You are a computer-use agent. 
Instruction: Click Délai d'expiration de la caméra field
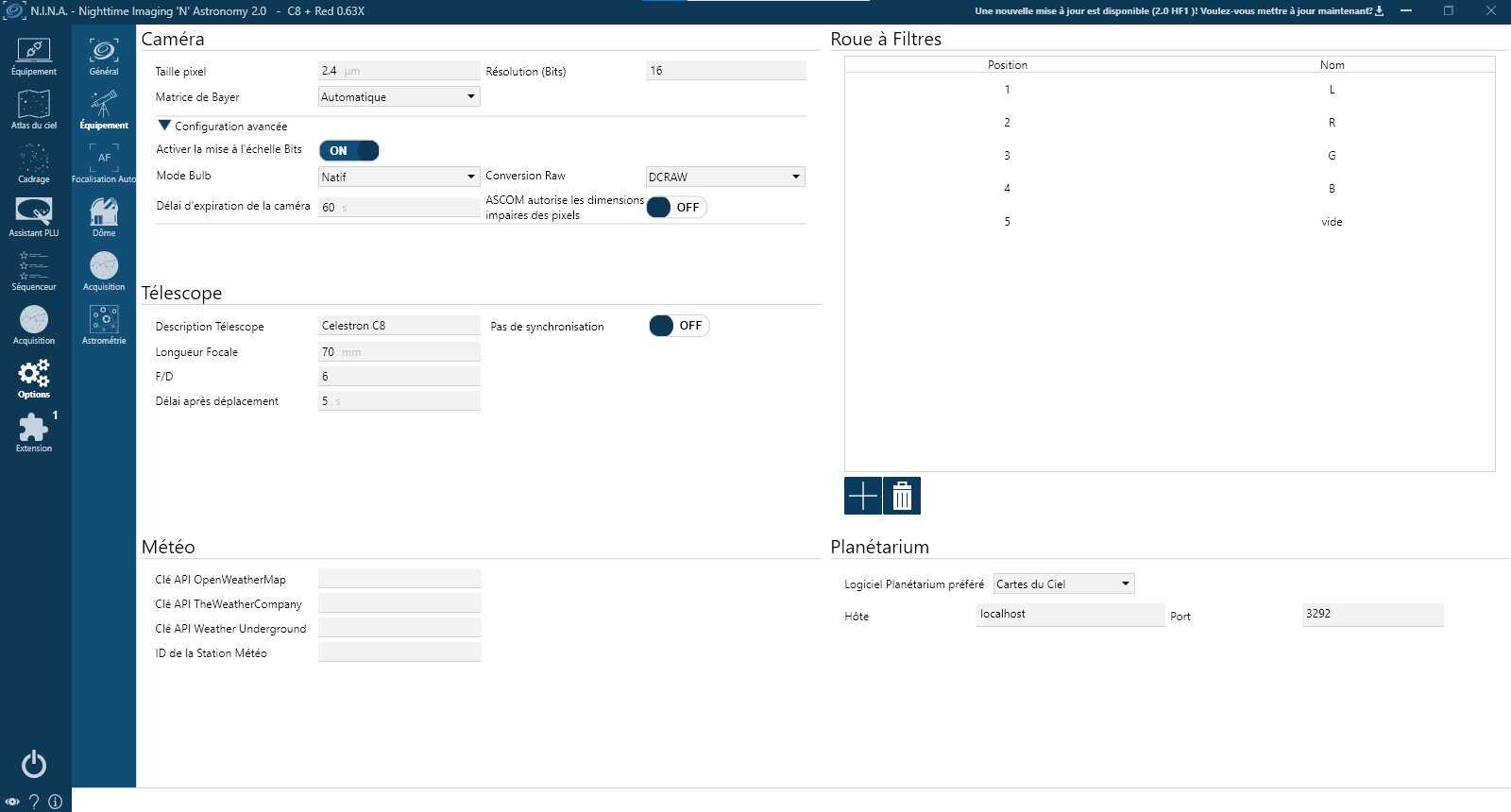(399, 207)
